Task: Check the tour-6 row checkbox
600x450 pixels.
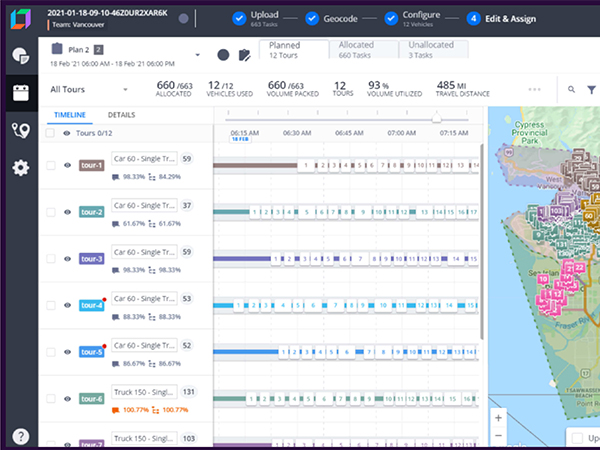Action: coord(51,399)
